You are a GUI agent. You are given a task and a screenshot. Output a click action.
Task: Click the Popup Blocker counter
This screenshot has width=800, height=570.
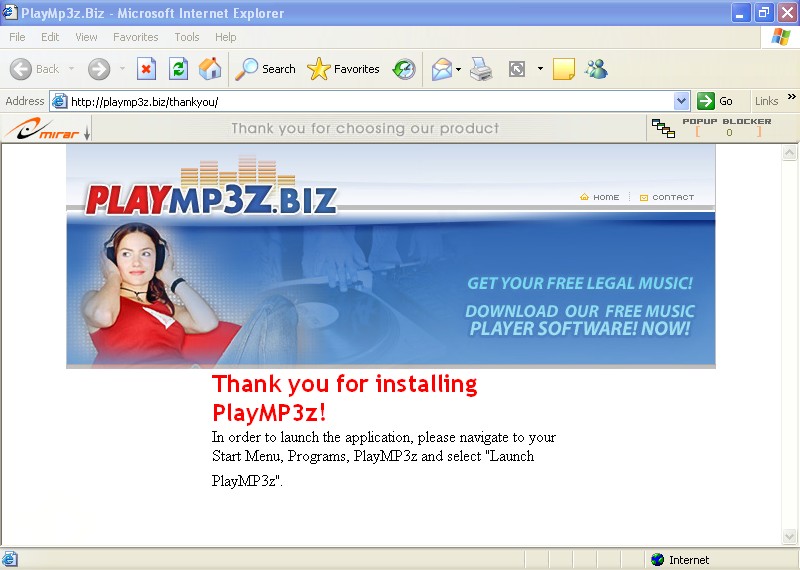tap(729, 133)
